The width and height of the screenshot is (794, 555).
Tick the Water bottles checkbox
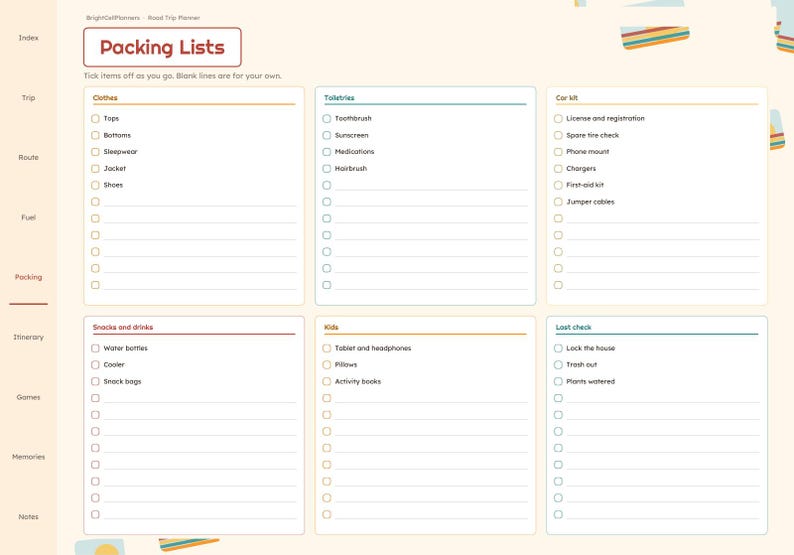coord(95,348)
